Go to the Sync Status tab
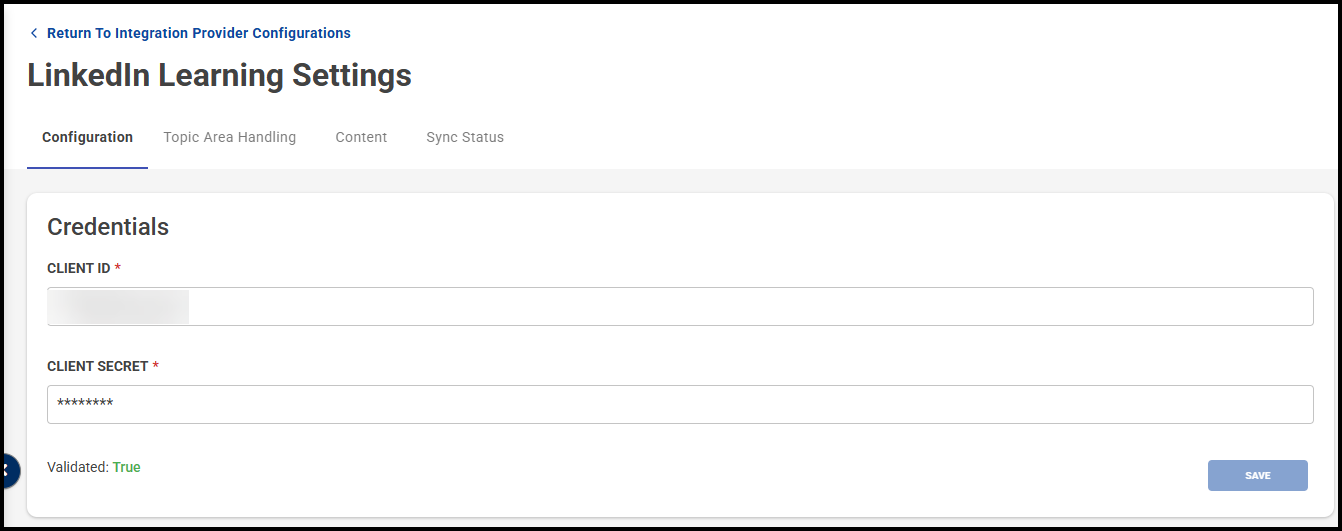Image resolution: width=1342 pixels, height=531 pixels. 465,137
